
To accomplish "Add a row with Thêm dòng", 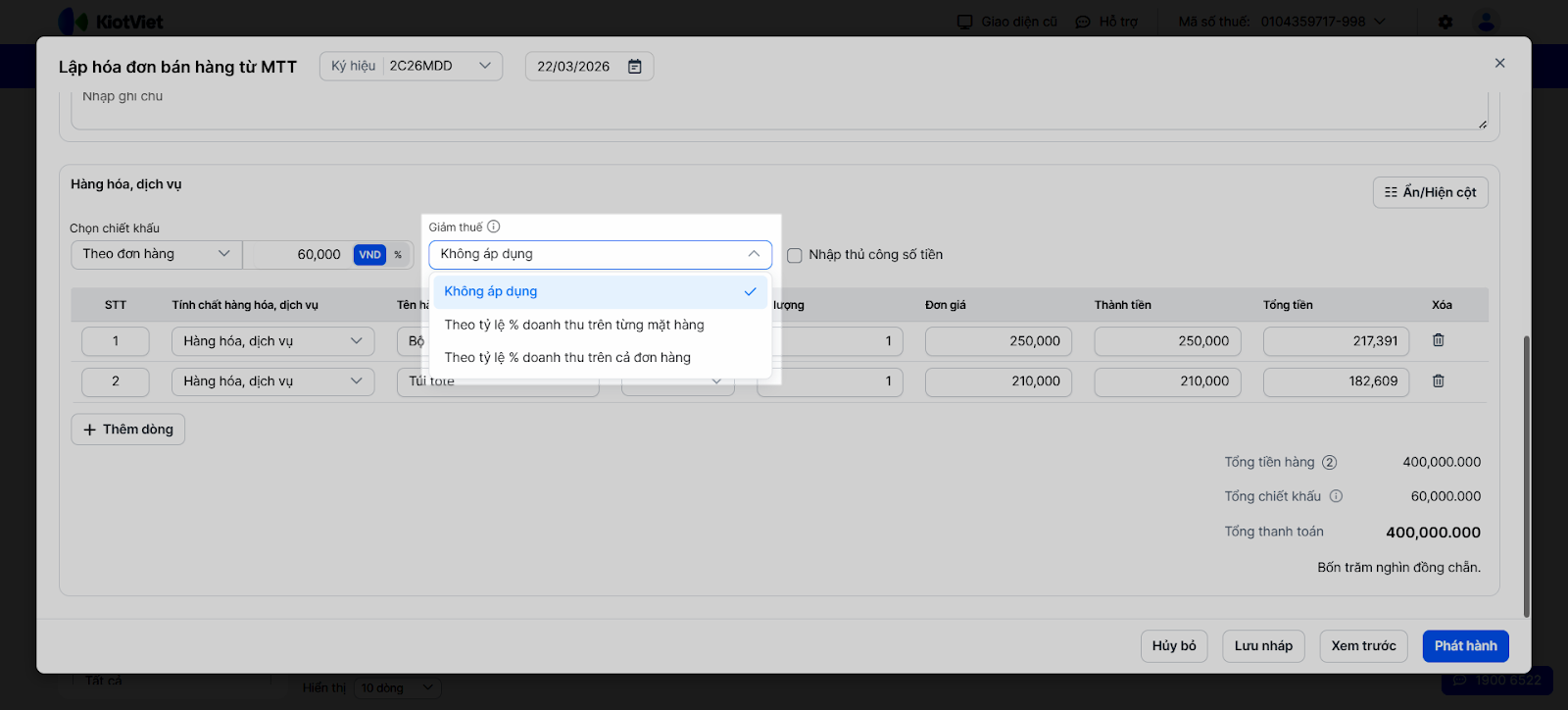I will pos(128,430).
